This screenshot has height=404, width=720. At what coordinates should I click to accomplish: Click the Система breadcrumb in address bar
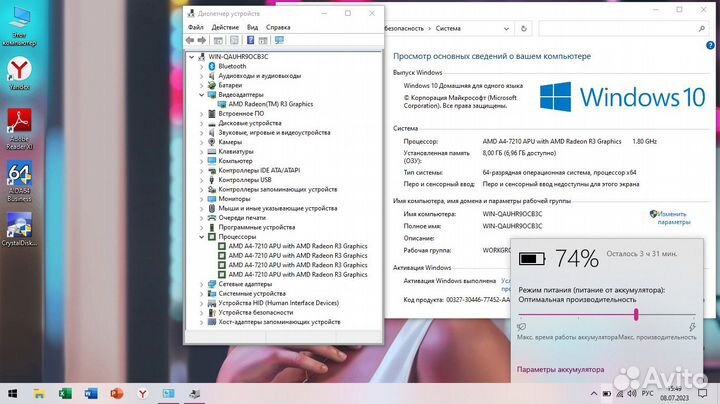[448, 28]
